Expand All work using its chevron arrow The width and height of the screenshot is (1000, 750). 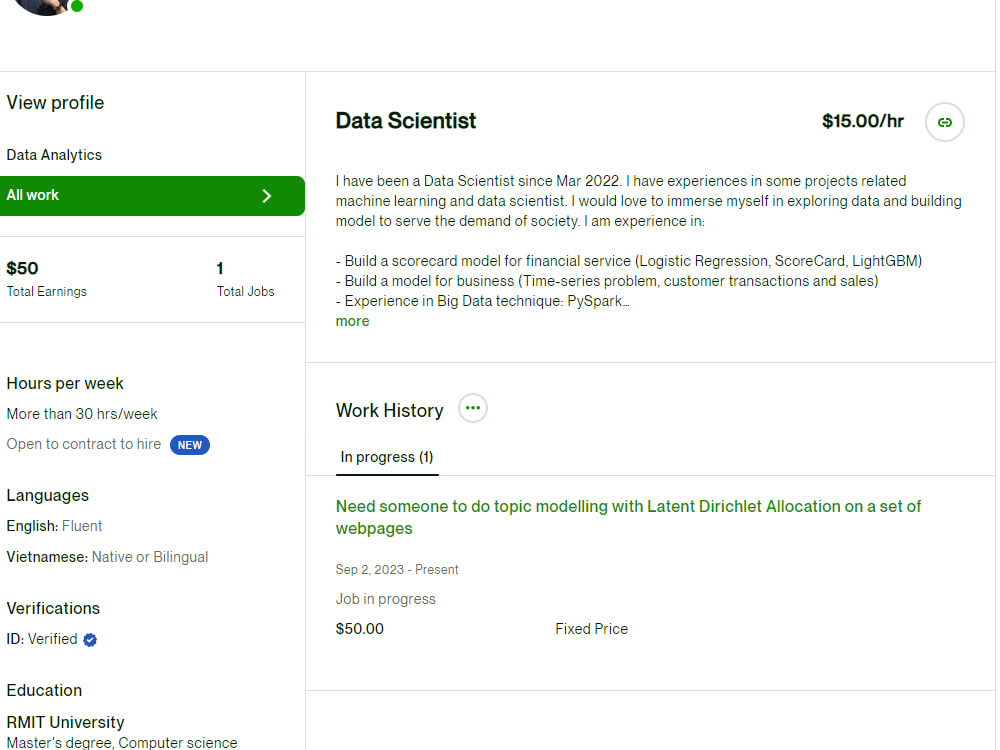(266, 195)
